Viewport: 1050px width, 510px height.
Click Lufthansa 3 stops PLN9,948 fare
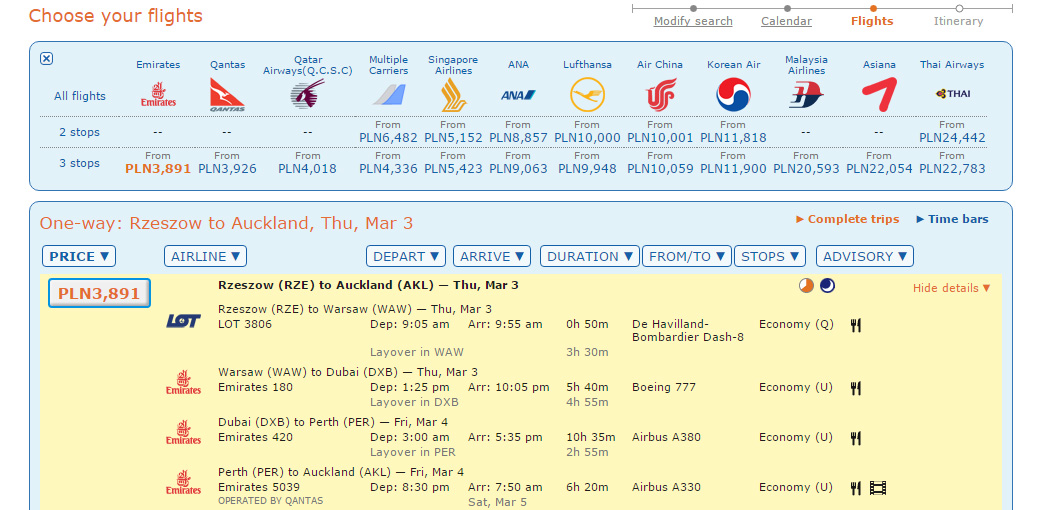tap(587, 169)
